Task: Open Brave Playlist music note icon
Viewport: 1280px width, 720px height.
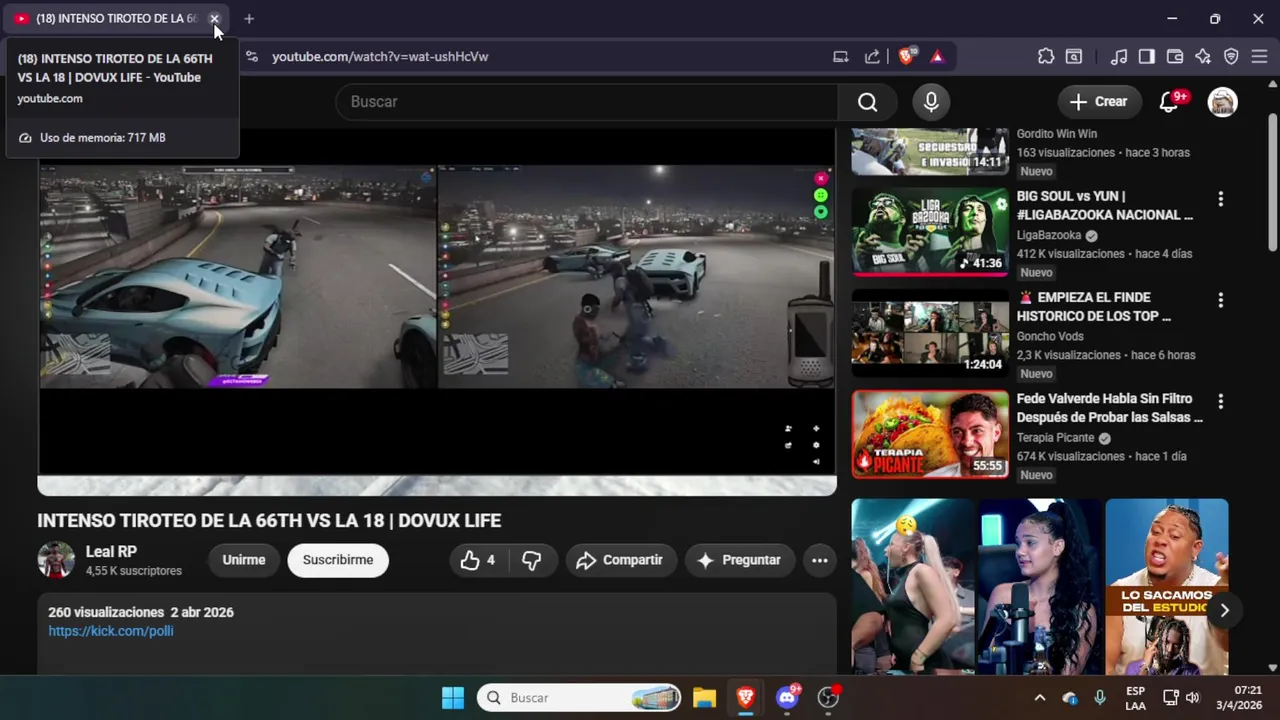Action: pos(1120,57)
